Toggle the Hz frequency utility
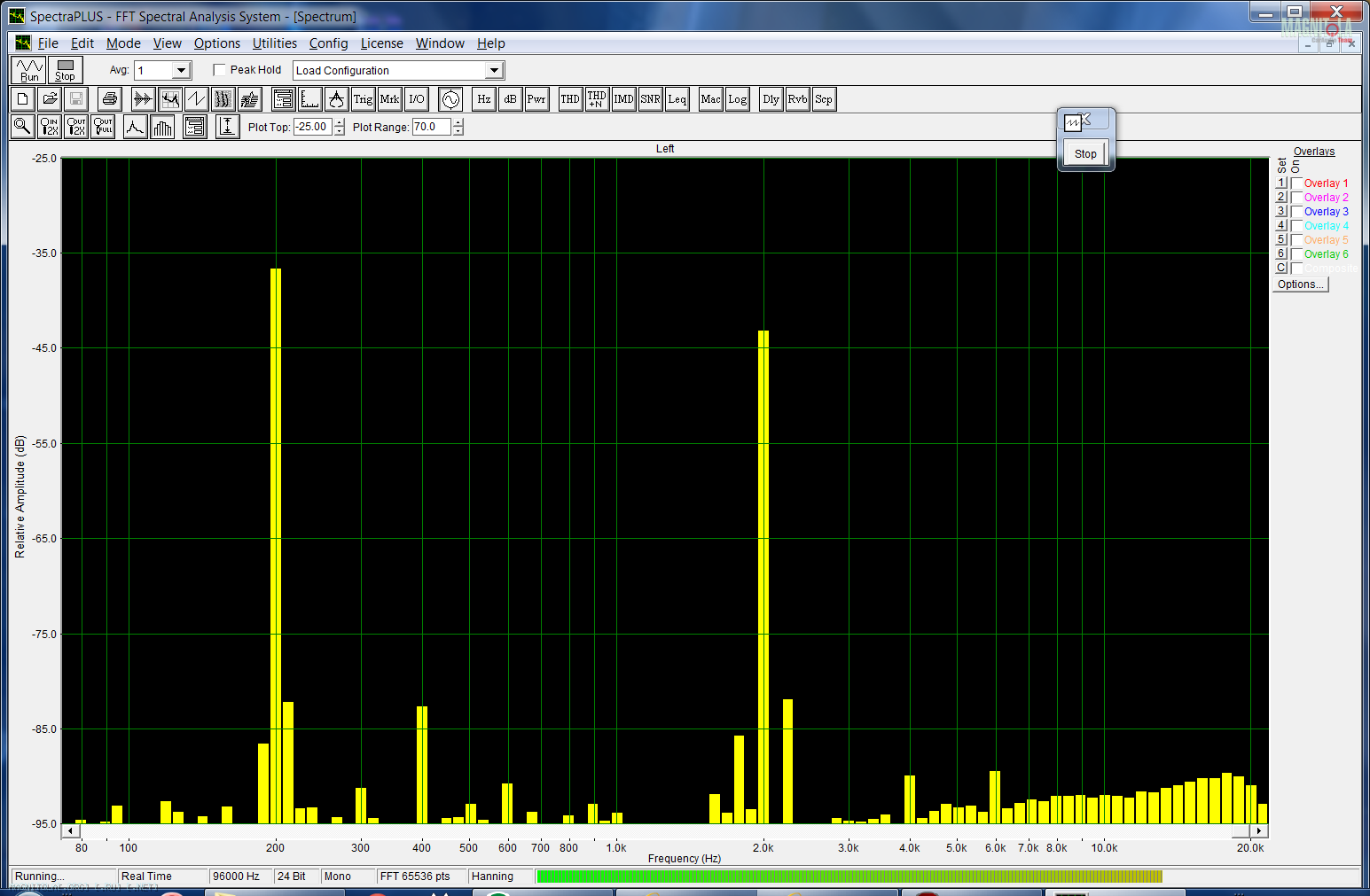This screenshot has width=1370, height=896. pyautogui.click(x=483, y=99)
